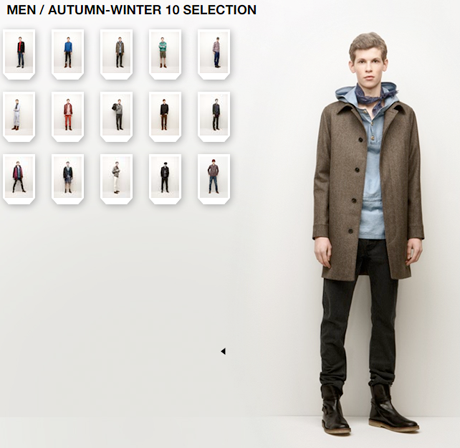Open the red jacket and red trousers look
This screenshot has height=448, width=460.
[x=68, y=117]
